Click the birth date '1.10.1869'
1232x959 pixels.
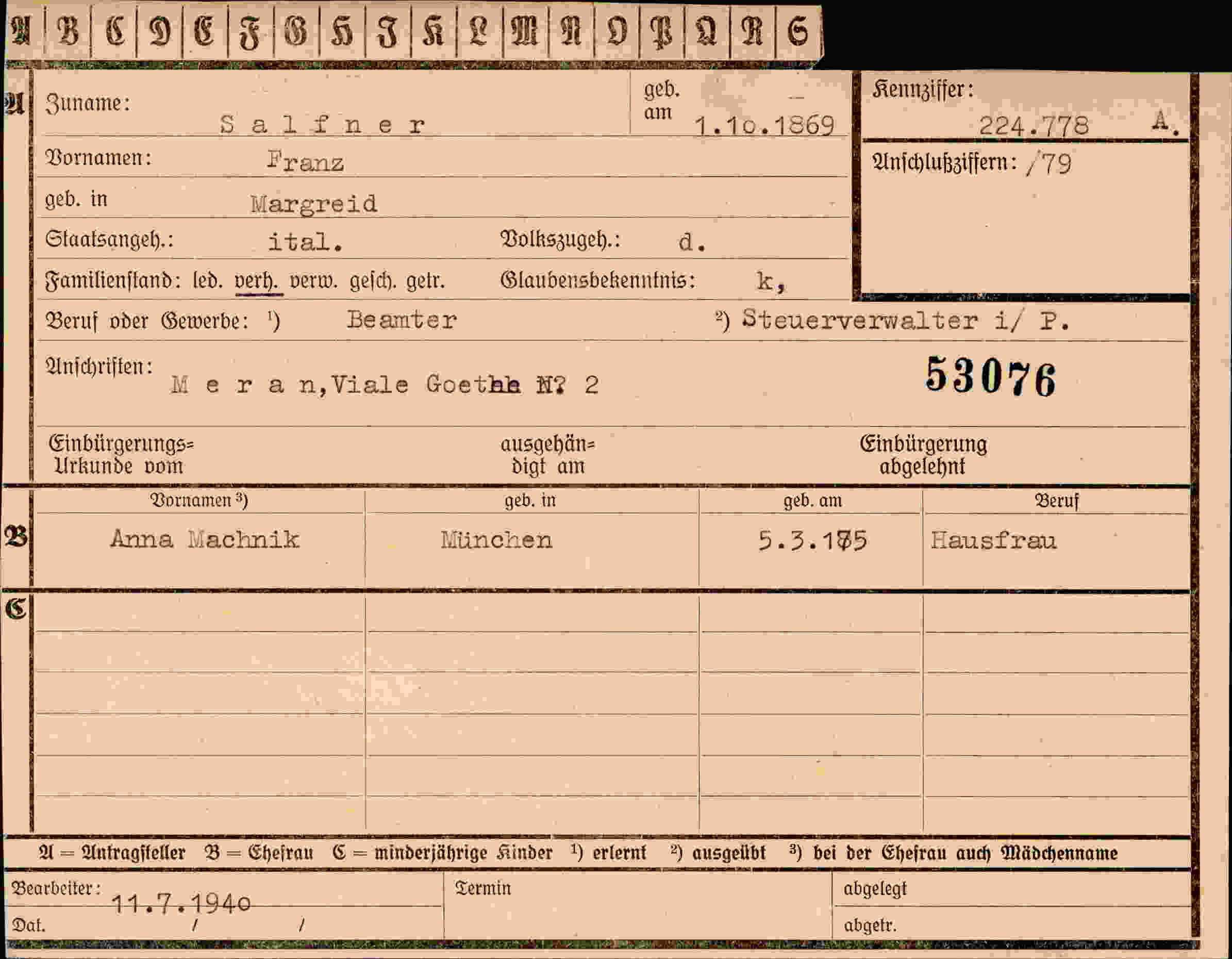tap(764, 125)
